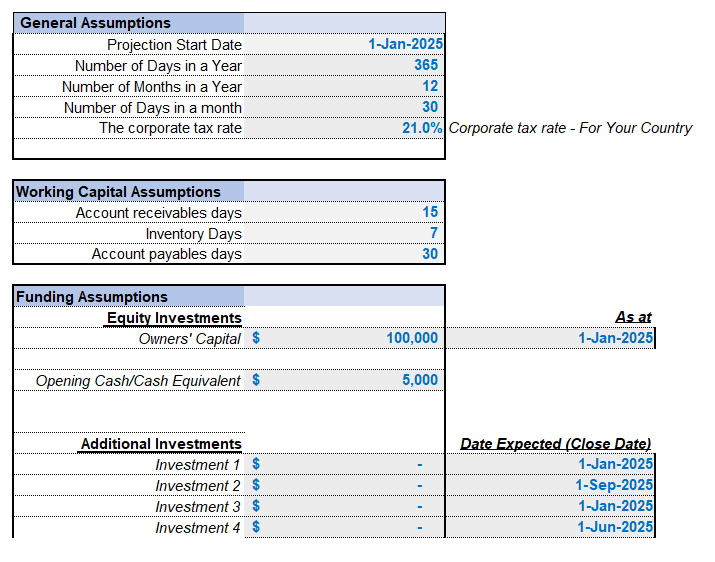Viewport: 715px width, 562px height.
Task: Click the dollar sign beside Opening Cash
Action: coord(256,380)
